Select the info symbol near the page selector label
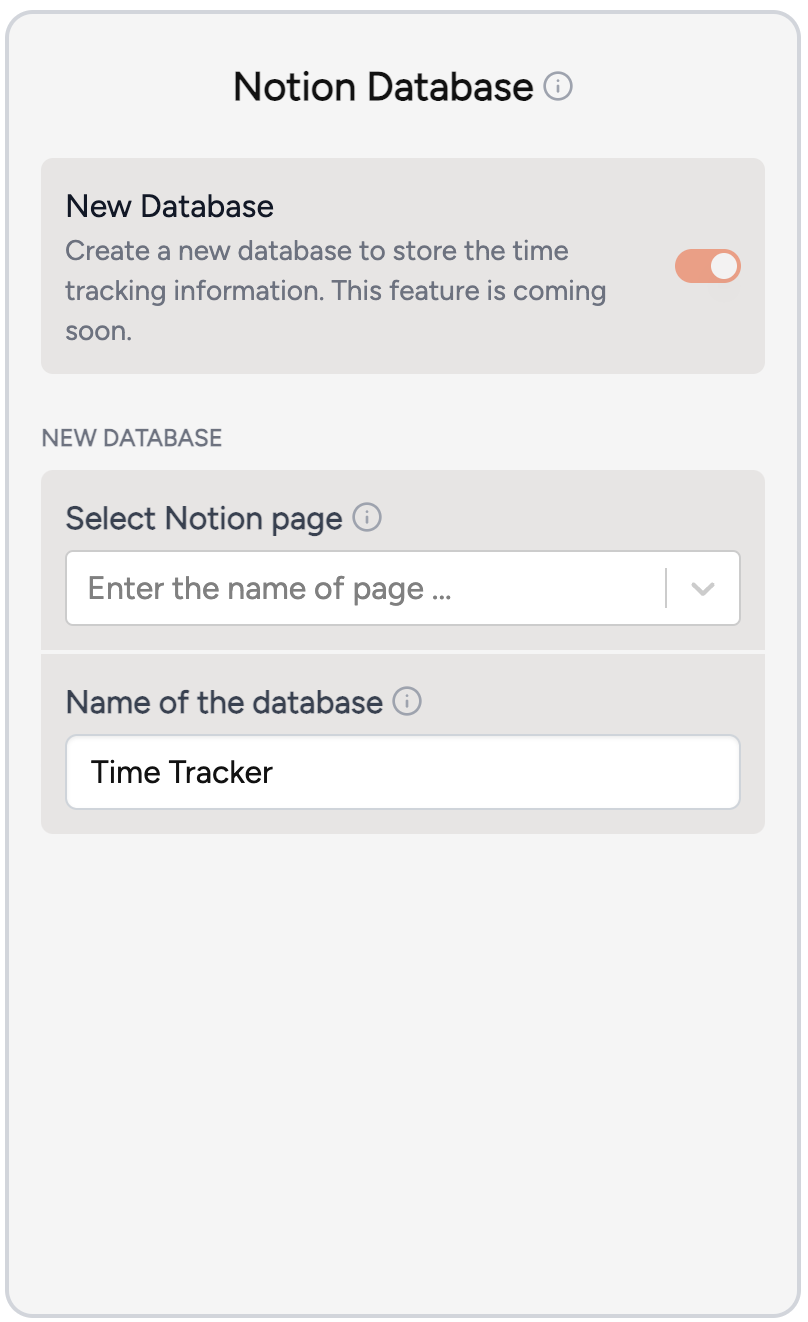808x1322 pixels. point(368,518)
